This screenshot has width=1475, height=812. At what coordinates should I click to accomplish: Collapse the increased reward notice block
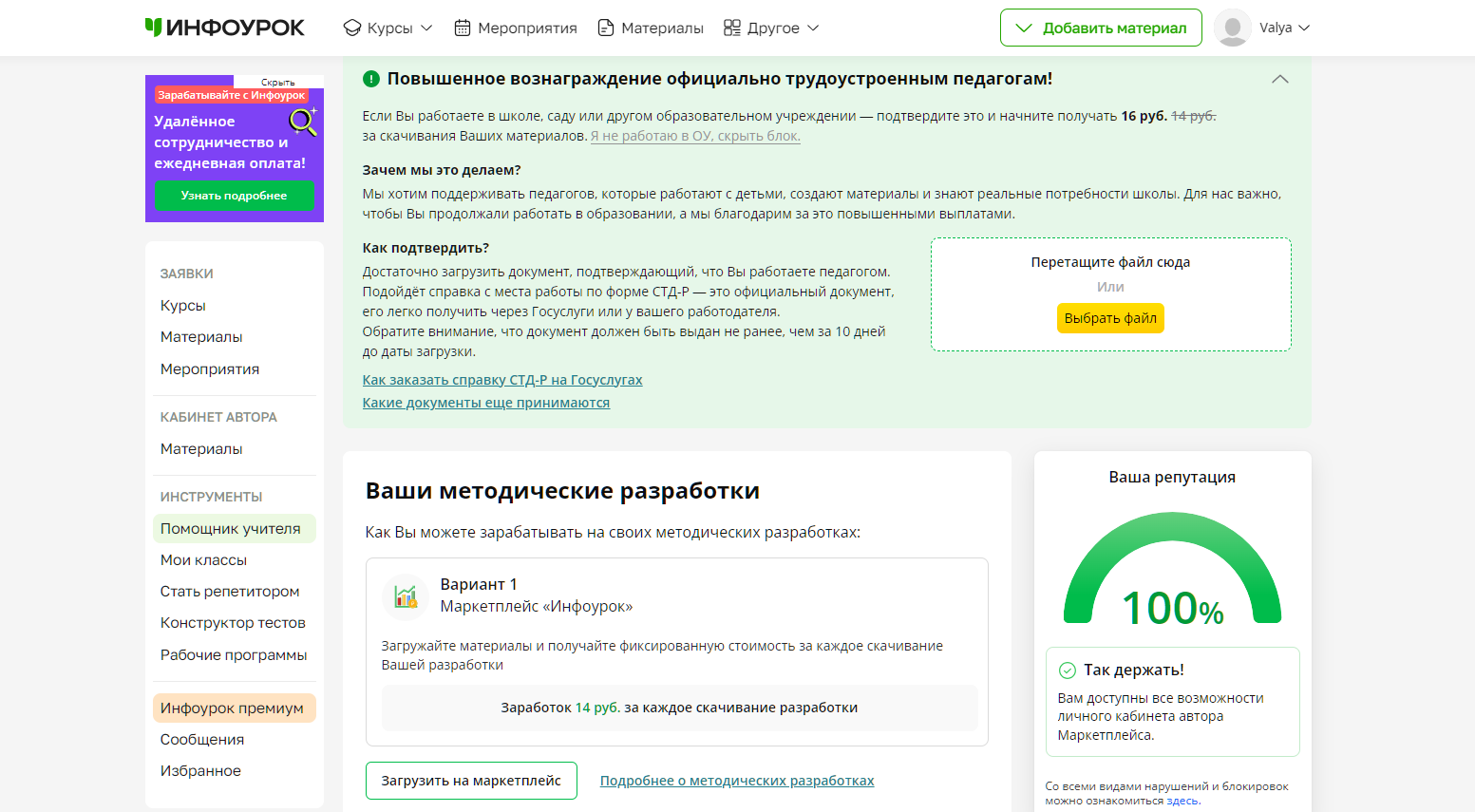[x=1280, y=79]
